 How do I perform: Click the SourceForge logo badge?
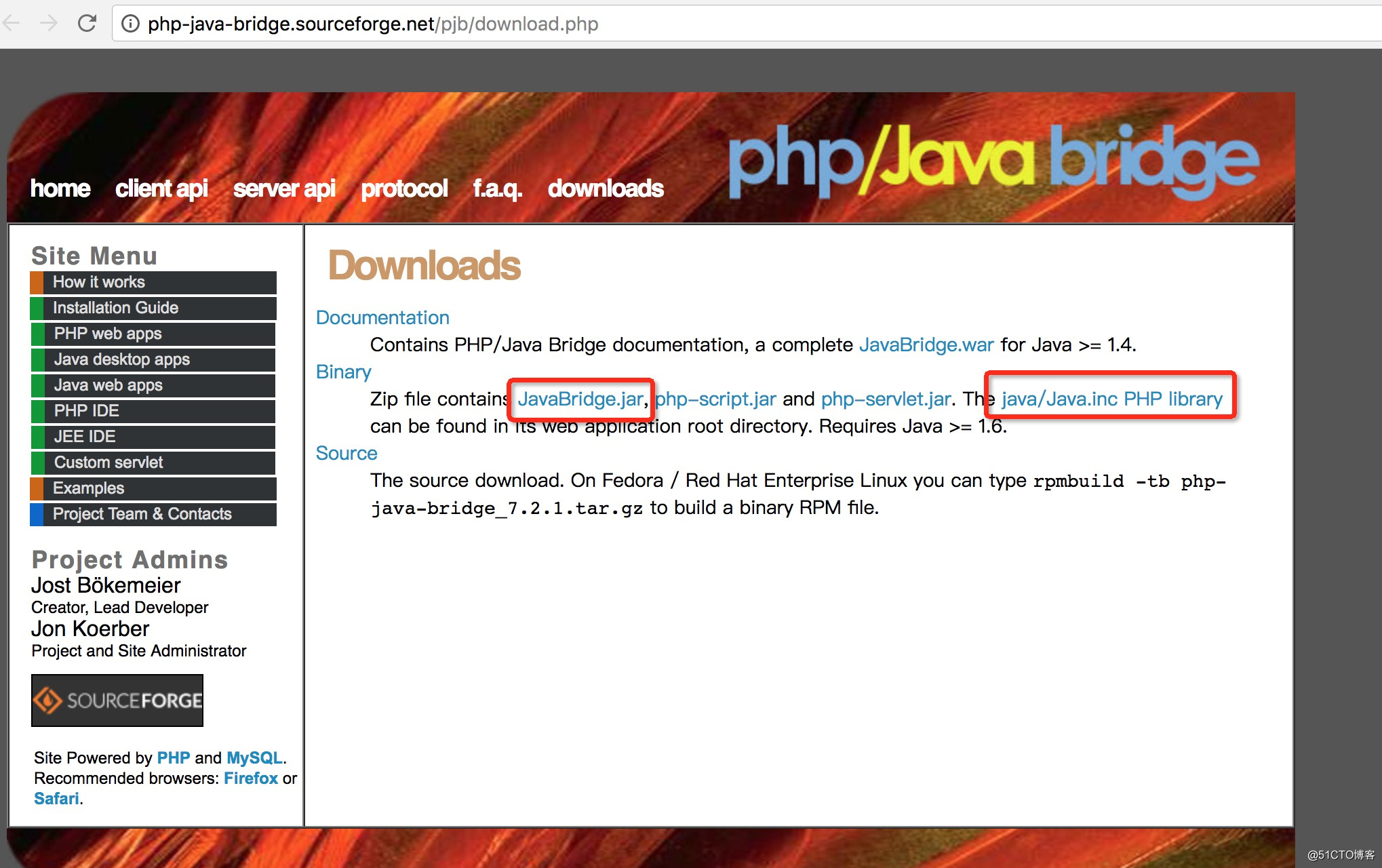[x=117, y=701]
